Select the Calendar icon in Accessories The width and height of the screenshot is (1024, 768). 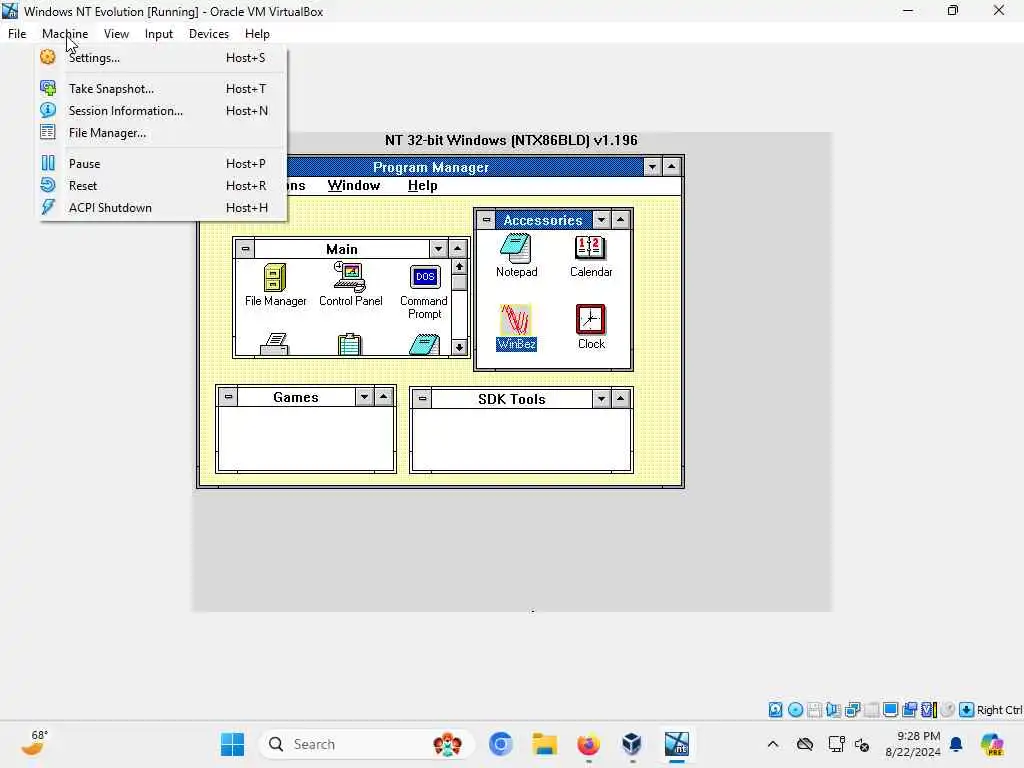590,248
